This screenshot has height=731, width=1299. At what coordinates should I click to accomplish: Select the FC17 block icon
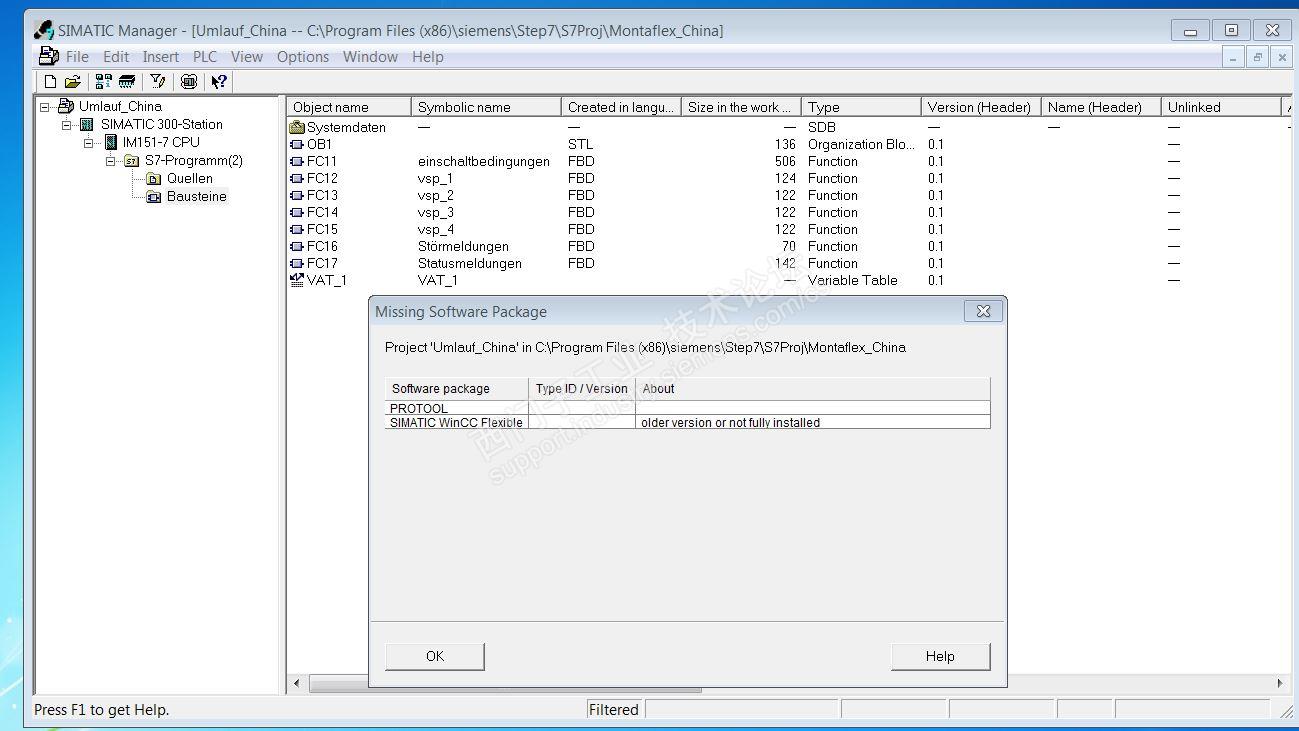(297, 263)
